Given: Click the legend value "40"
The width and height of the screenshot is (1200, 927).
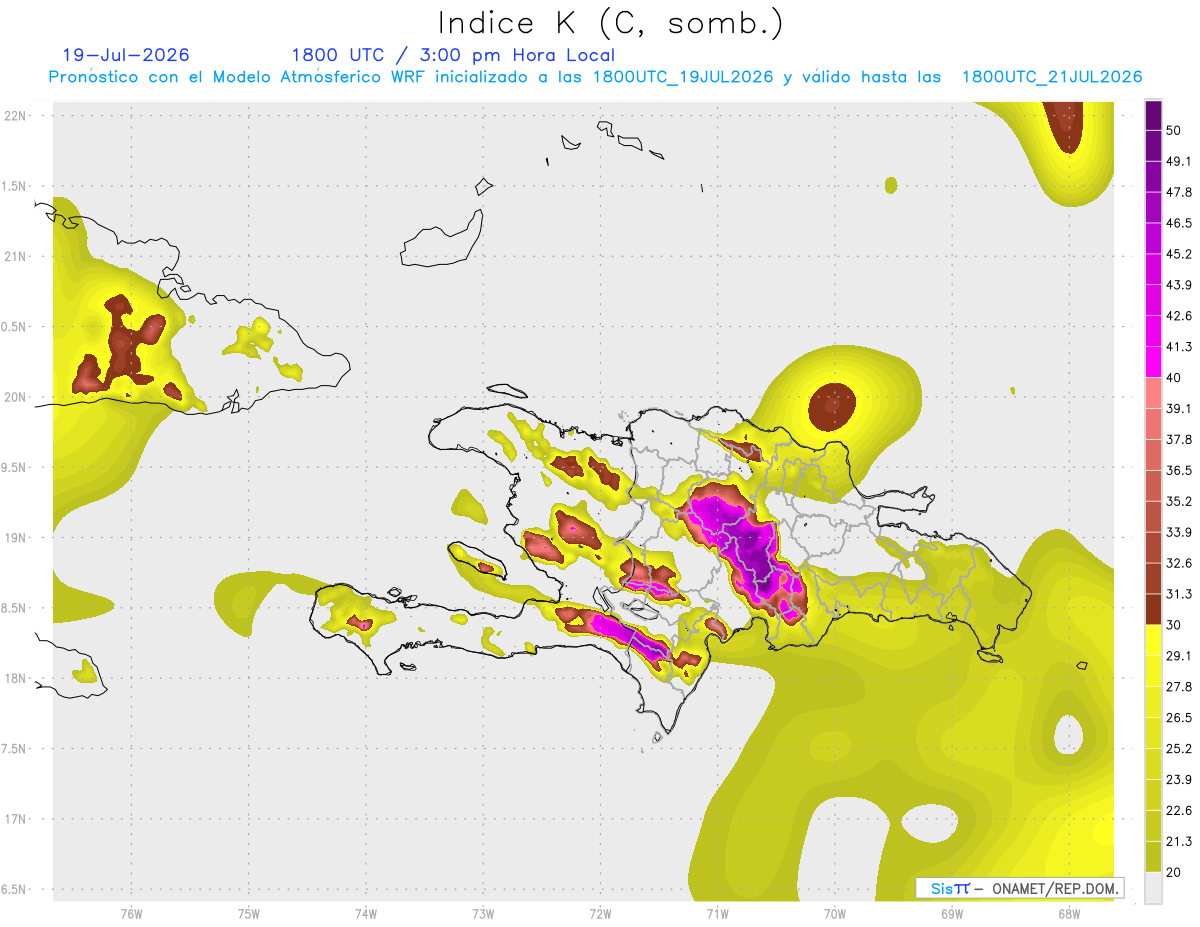Looking at the screenshot, I should (x=1174, y=378).
